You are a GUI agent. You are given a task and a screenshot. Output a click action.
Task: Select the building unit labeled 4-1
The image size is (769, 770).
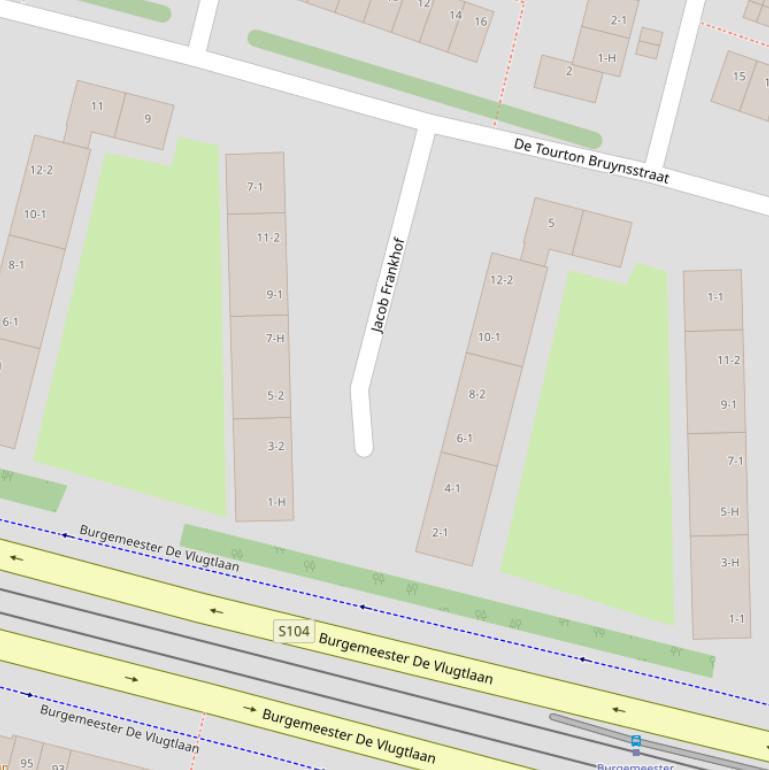click(x=453, y=489)
